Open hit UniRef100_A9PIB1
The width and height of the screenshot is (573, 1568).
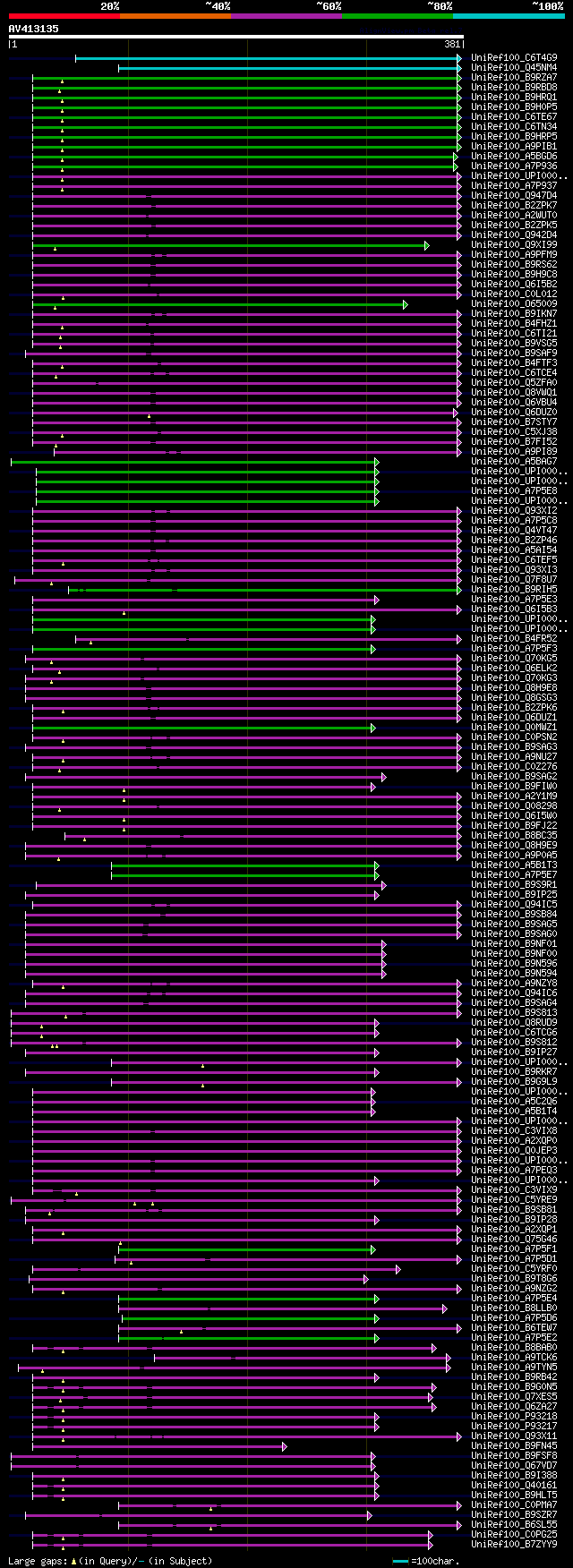click(514, 146)
